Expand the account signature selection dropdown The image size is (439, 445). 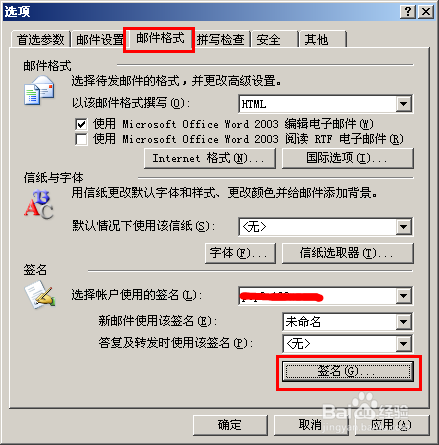point(404,296)
